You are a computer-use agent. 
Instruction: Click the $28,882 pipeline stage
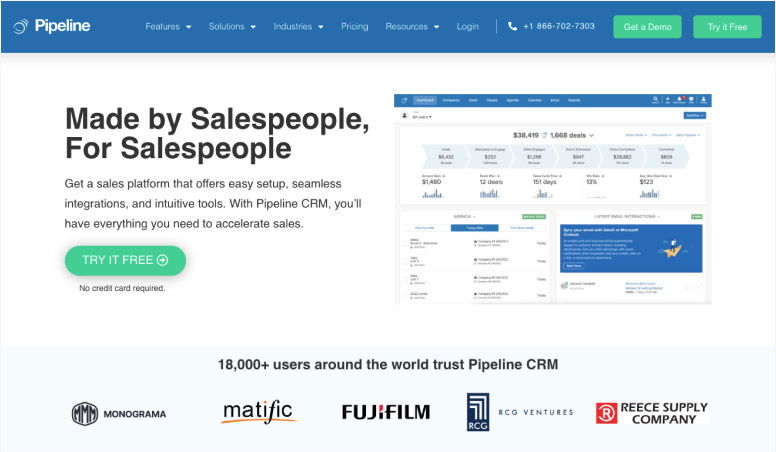pos(622,157)
